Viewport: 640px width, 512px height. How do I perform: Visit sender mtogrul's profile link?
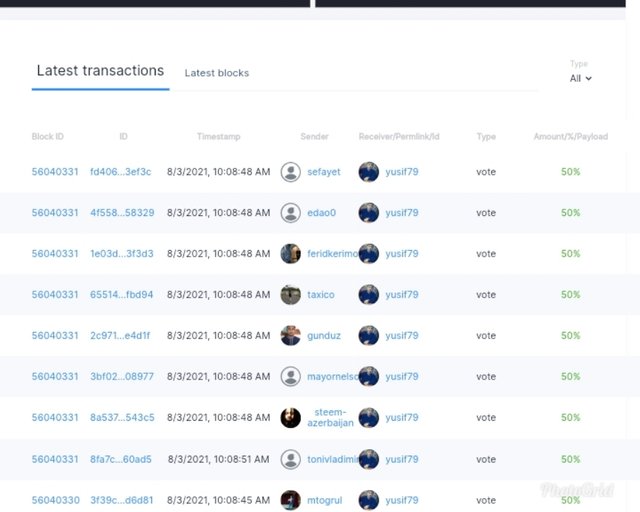tap(324, 500)
